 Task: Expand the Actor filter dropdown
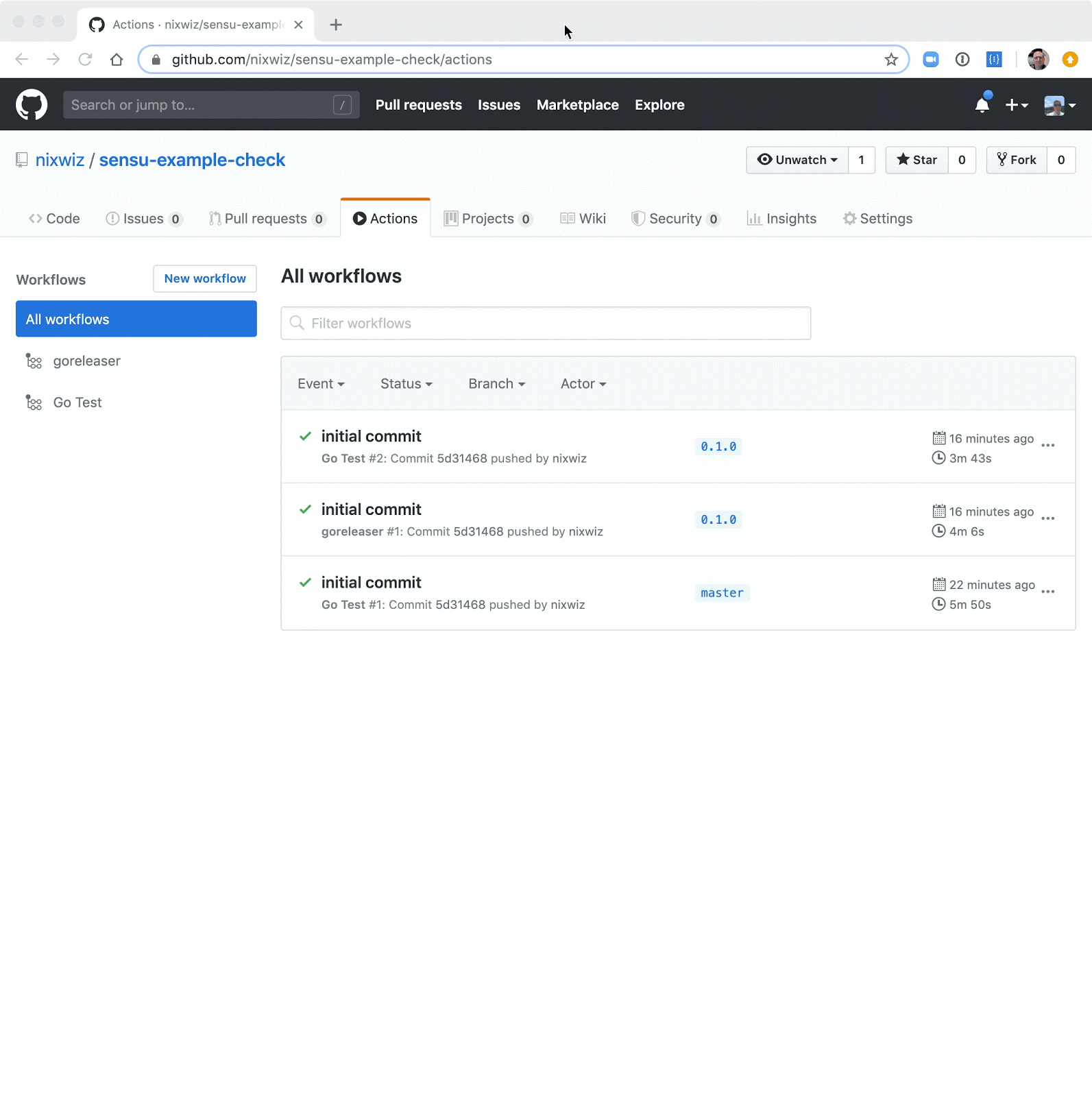click(583, 384)
